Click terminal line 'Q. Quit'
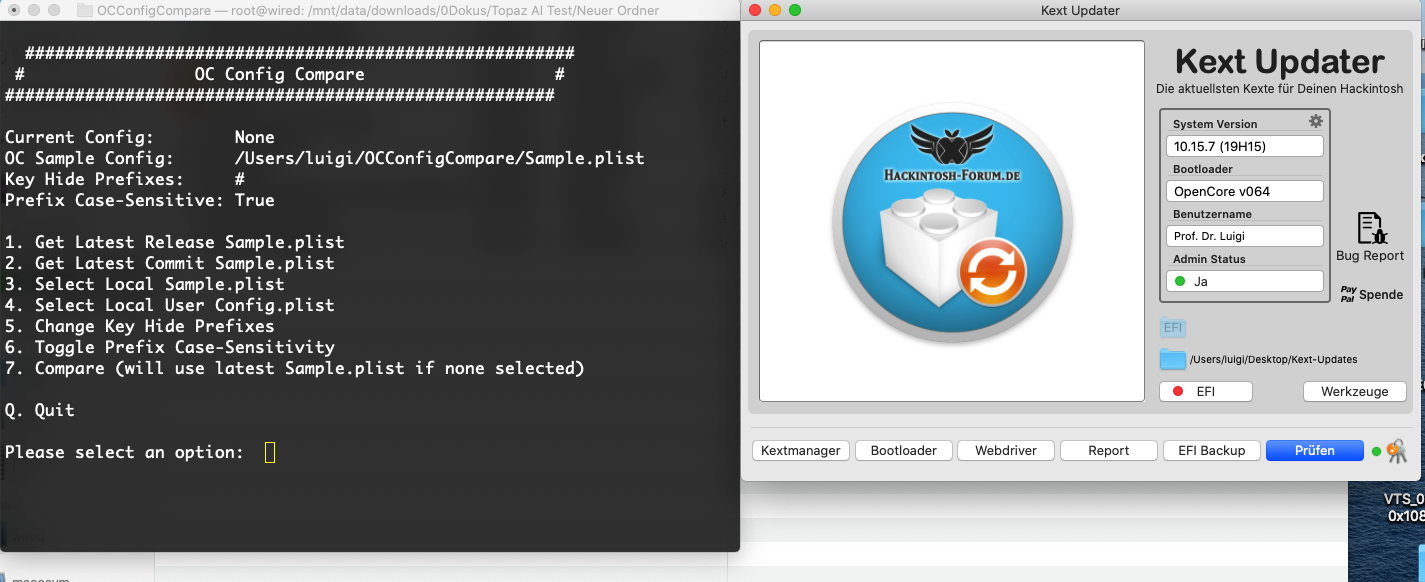The width and height of the screenshot is (1425, 582). (x=39, y=410)
